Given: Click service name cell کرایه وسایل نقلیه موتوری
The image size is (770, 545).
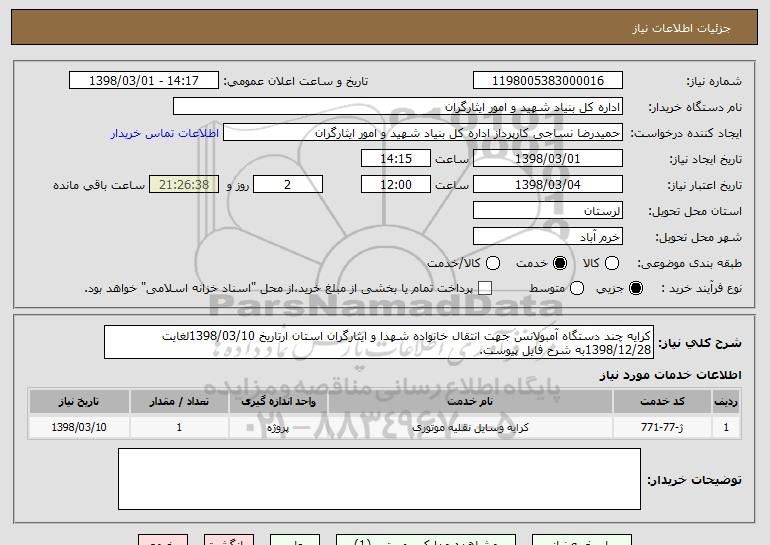Looking at the screenshot, I should [470, 427].
